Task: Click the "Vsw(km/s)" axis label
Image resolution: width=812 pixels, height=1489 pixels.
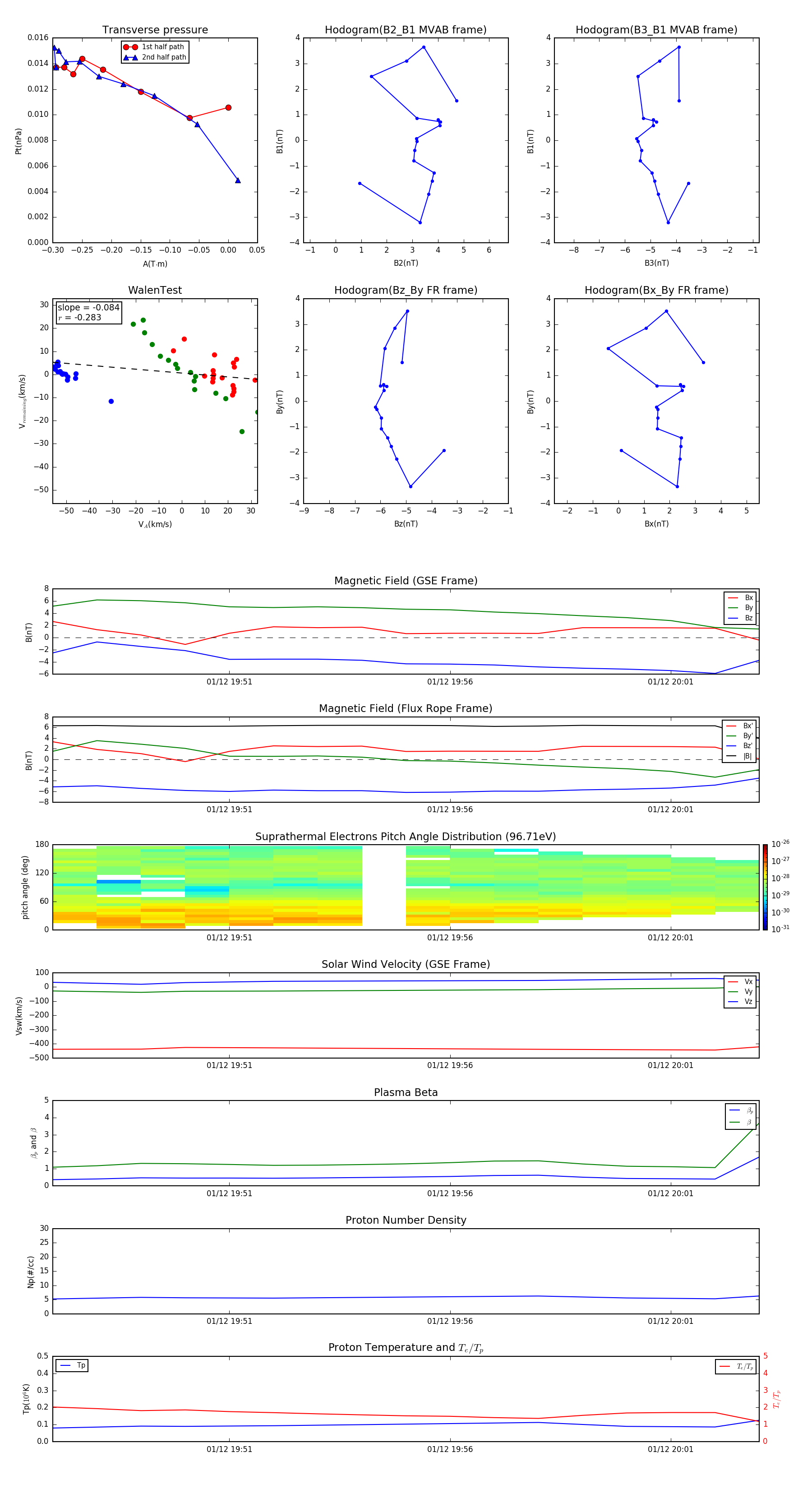Action: [x=19, y=1016]
